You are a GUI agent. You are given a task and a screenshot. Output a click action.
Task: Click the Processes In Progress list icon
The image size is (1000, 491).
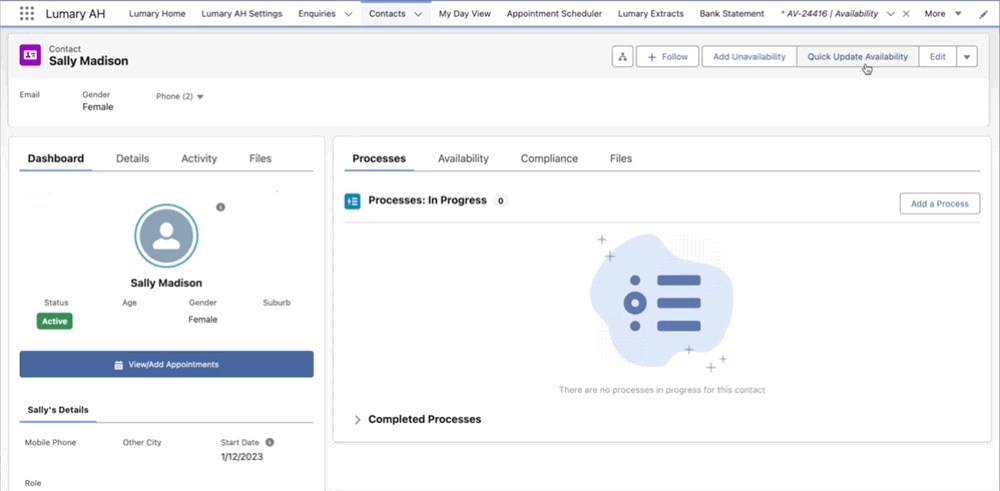pos(352,201)
